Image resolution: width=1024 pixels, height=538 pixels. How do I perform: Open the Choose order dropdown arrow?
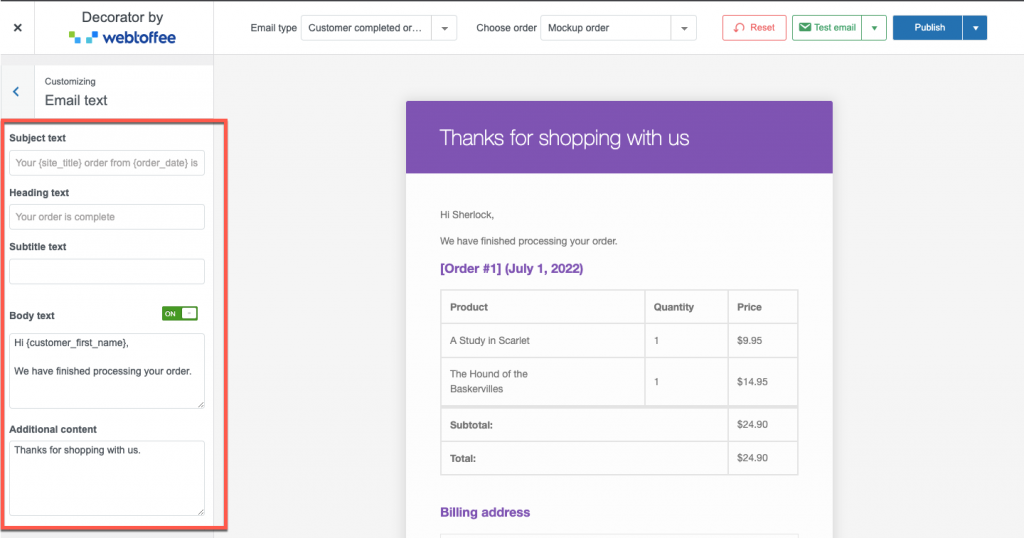click(684, 28)
